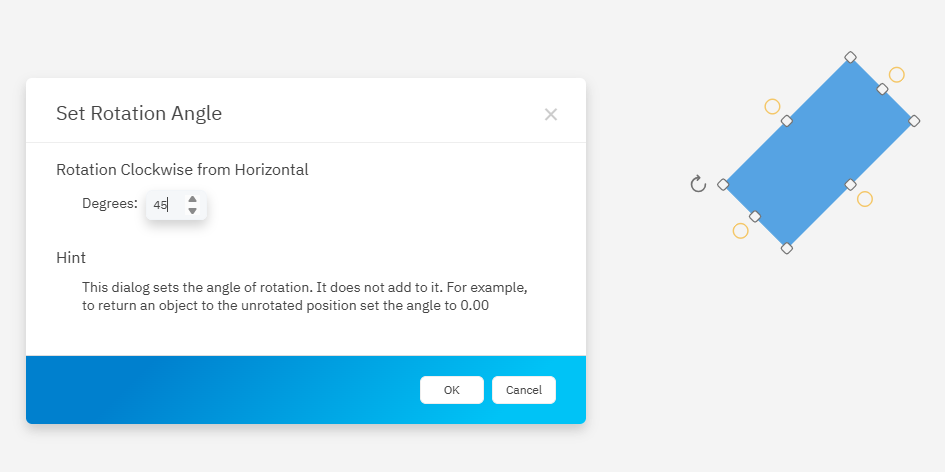Click the Degrees input field
The width and height of the screenshot is (945, 472).
pos(165,205)
